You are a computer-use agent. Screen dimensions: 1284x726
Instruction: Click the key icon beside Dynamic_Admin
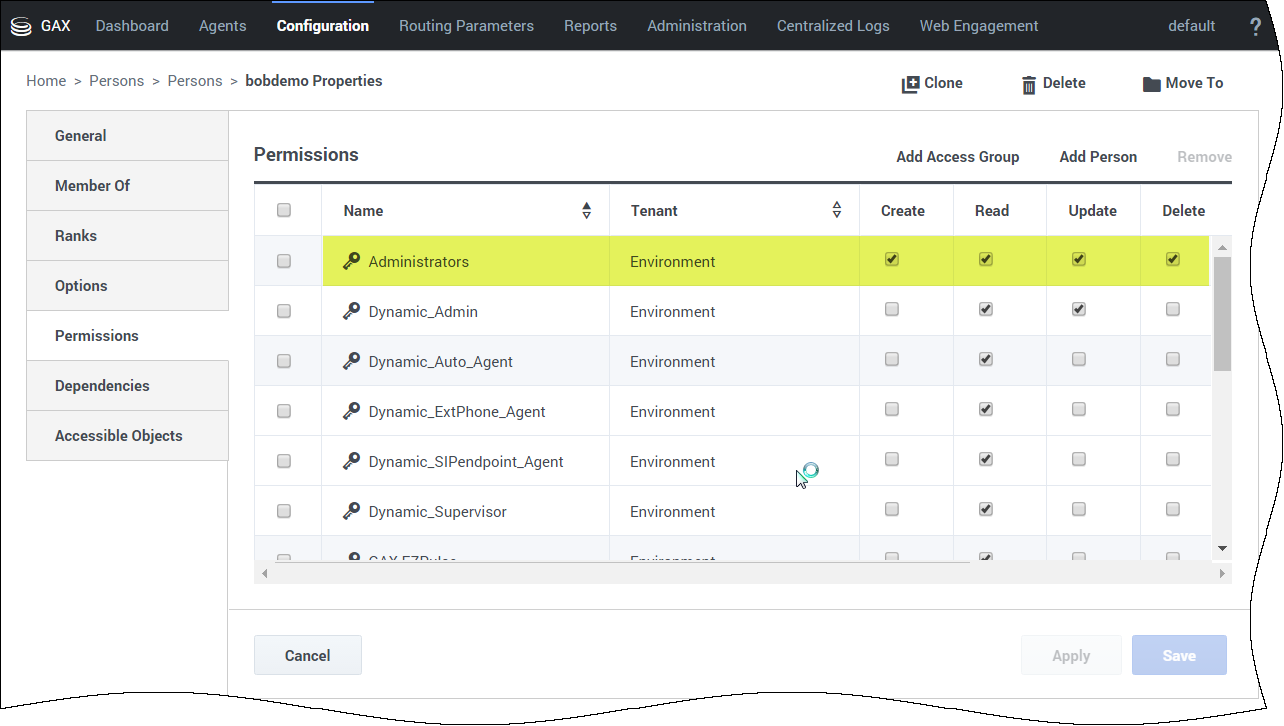[351, 311]
